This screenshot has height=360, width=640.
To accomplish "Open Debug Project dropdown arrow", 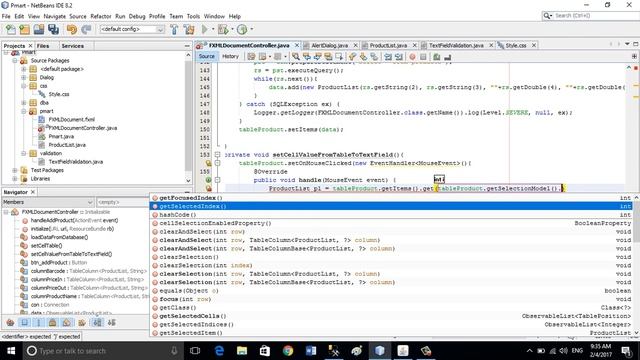I will 232,29.
